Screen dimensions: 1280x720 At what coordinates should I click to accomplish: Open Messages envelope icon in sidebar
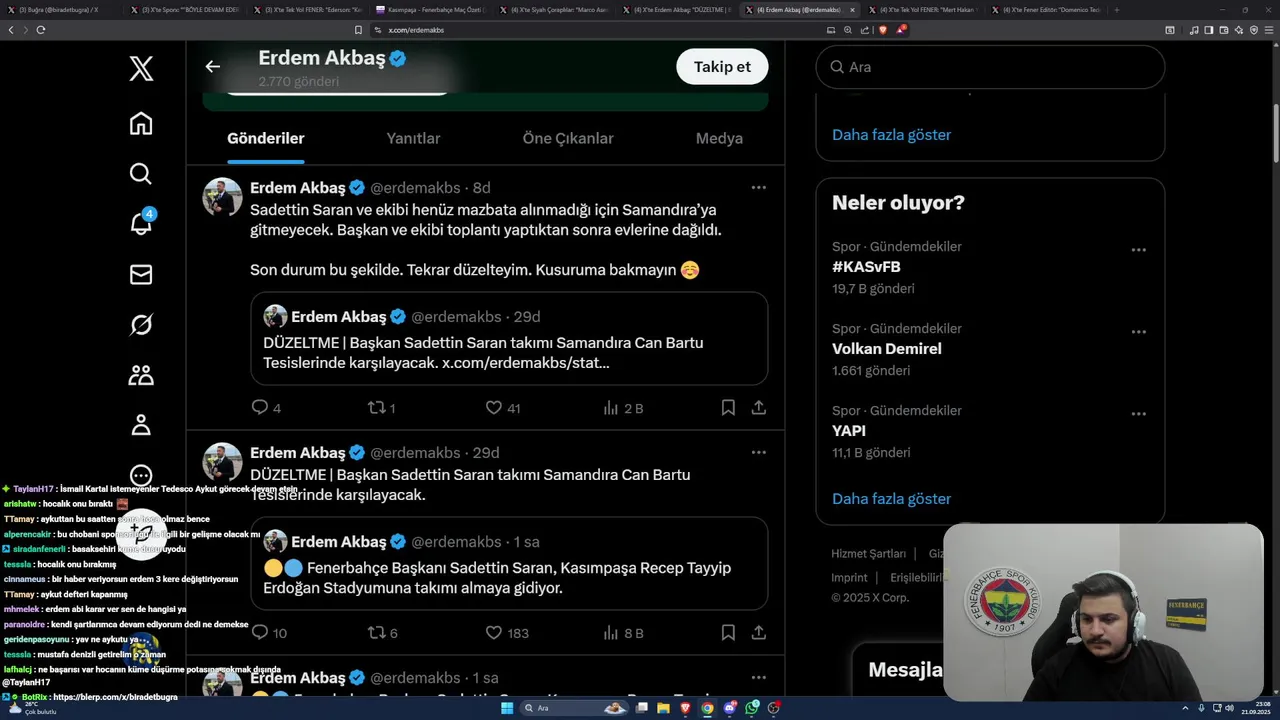pyautogui.click(x=141, y=274)
